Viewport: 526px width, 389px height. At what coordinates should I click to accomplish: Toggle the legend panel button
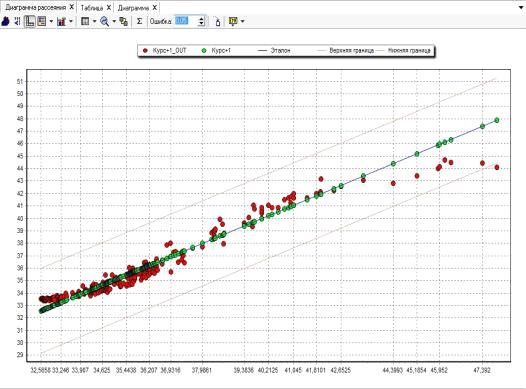(42, 21)
